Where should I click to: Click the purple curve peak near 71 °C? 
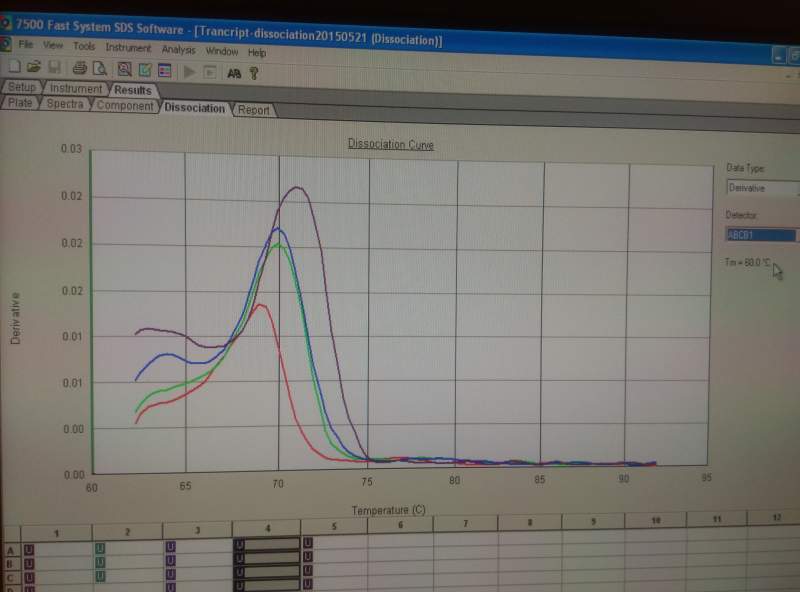pyautogui.click(x=297, y=188)
